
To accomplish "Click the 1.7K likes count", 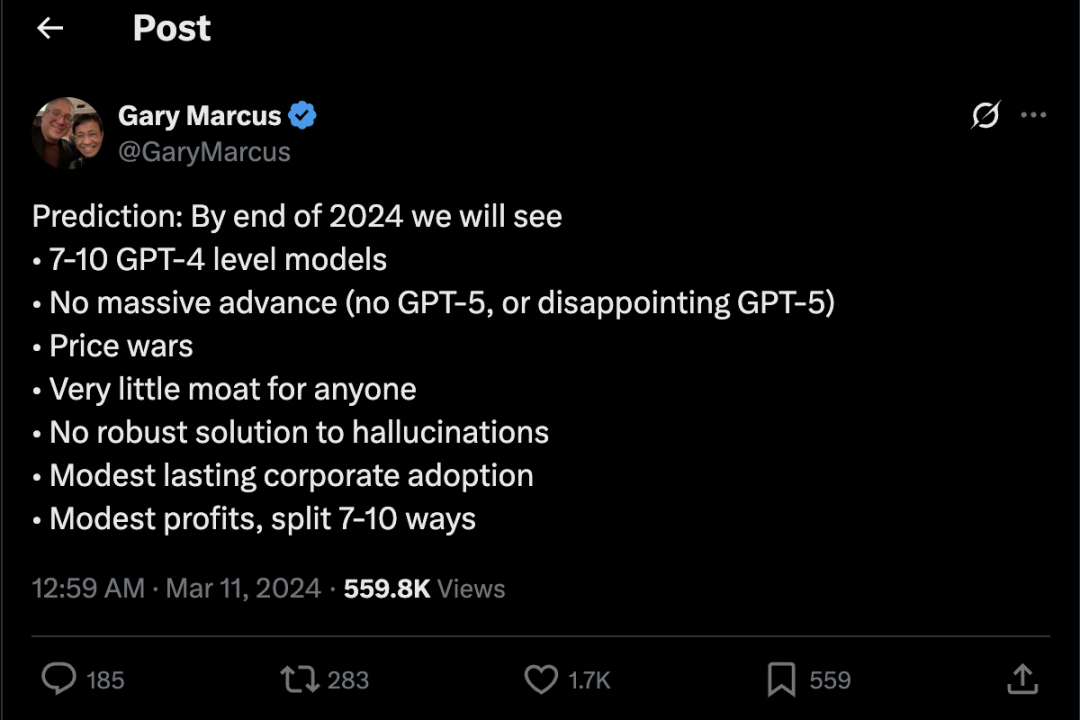I will tap(589, 681).
